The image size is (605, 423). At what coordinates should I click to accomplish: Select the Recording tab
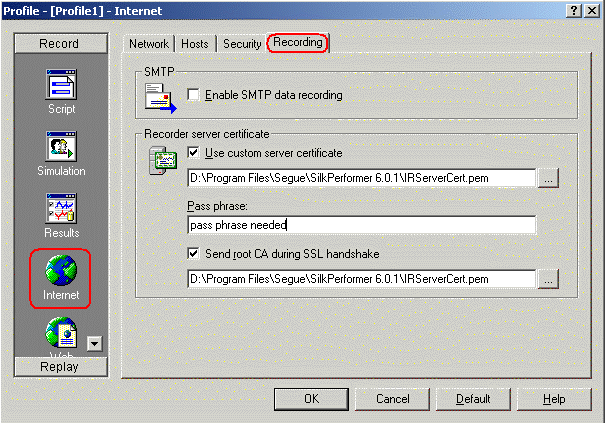coord(298,42)
